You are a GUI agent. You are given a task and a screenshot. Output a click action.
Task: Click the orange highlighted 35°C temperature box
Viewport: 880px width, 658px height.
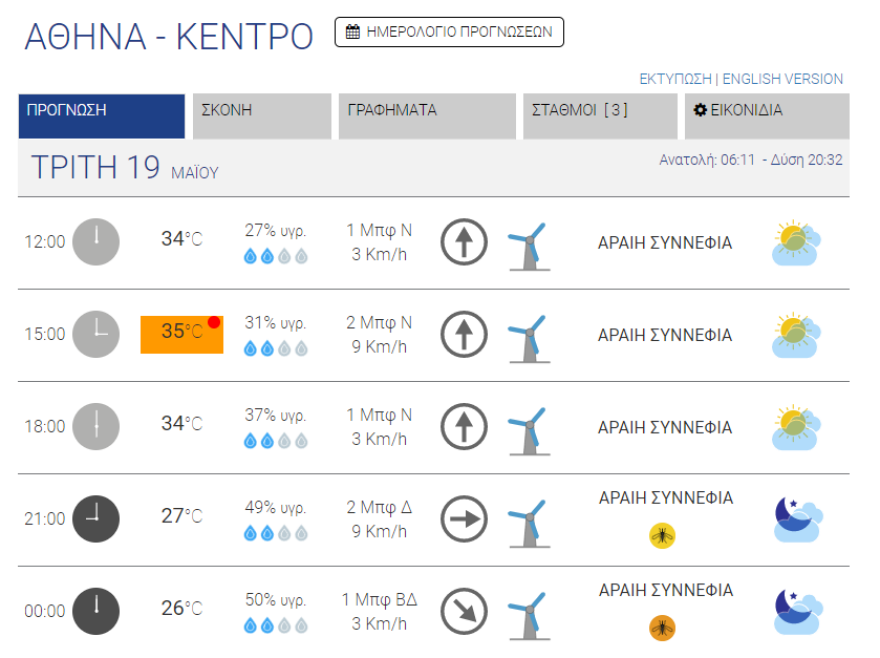(182, 335)
